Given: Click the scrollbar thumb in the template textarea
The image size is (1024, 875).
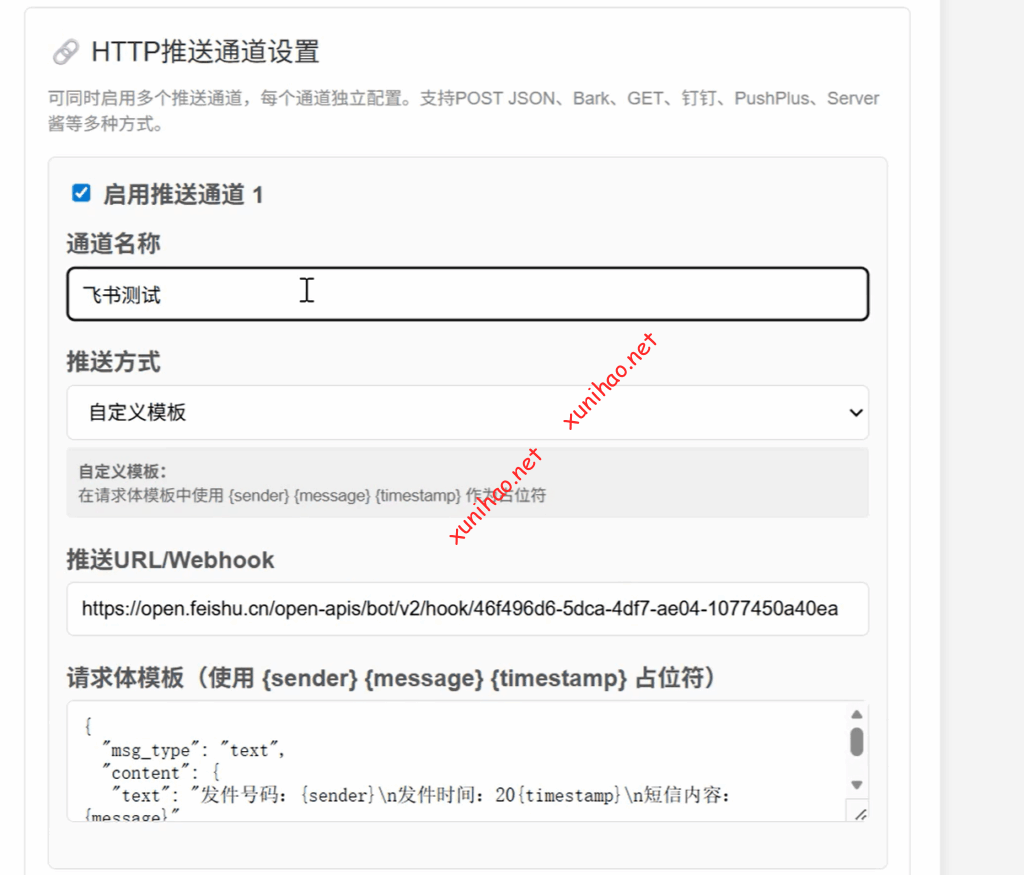Looking at the screenshot, I should pos(856,742).
